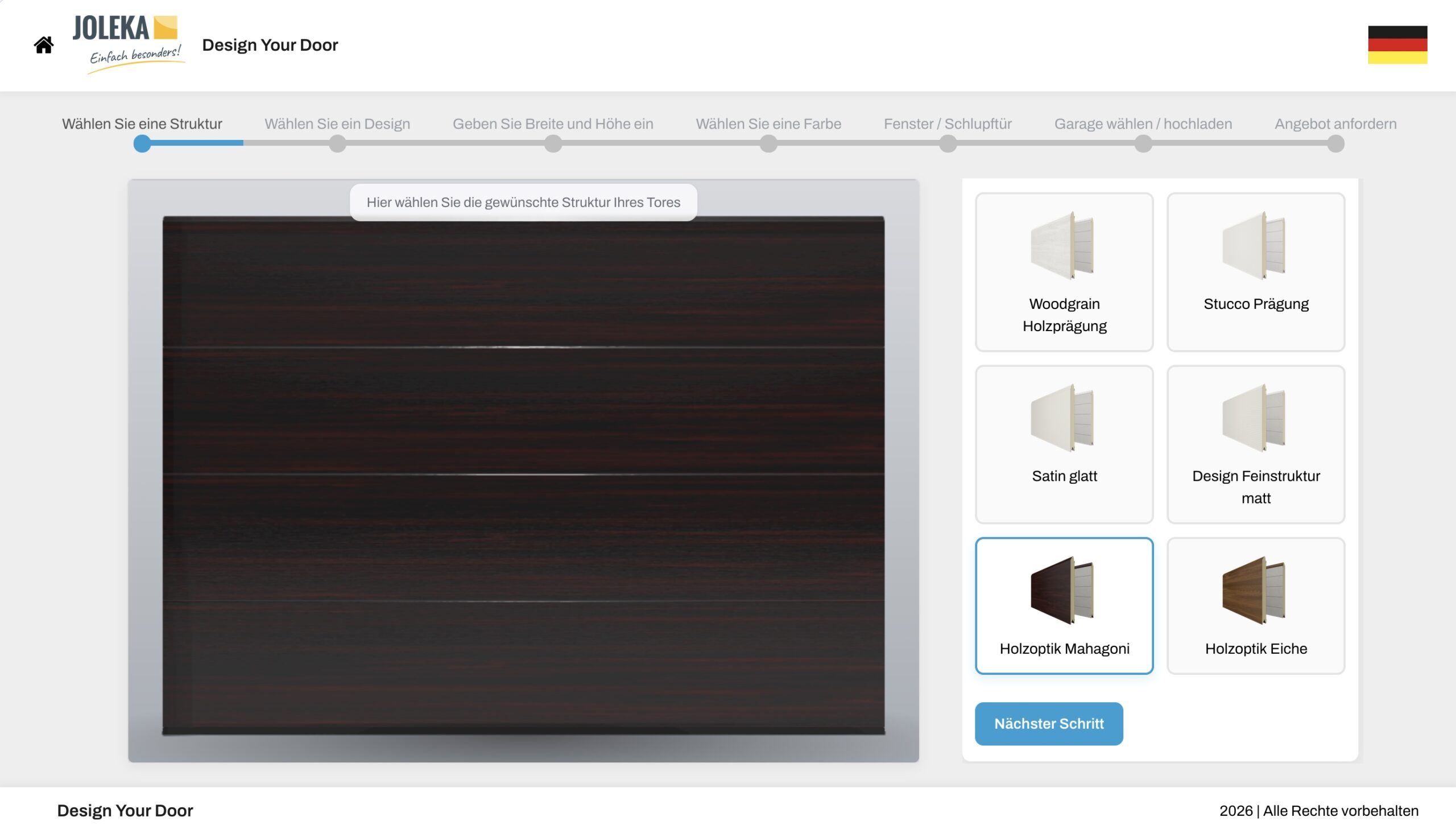Click the progress dot under 'Geben Sie Breite und Höhe ein'
This screenshot has width=1456, height=829.
[x=553, y=144]
